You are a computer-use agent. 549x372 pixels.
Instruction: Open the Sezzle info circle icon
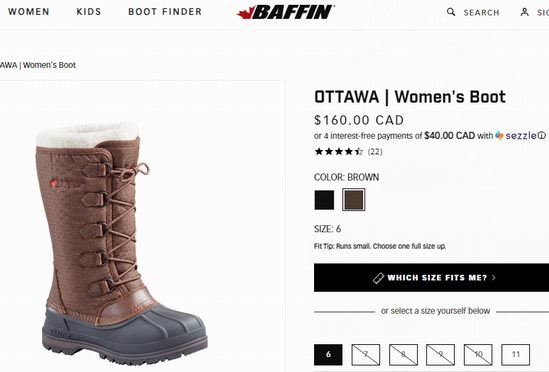tap(541, 136)
